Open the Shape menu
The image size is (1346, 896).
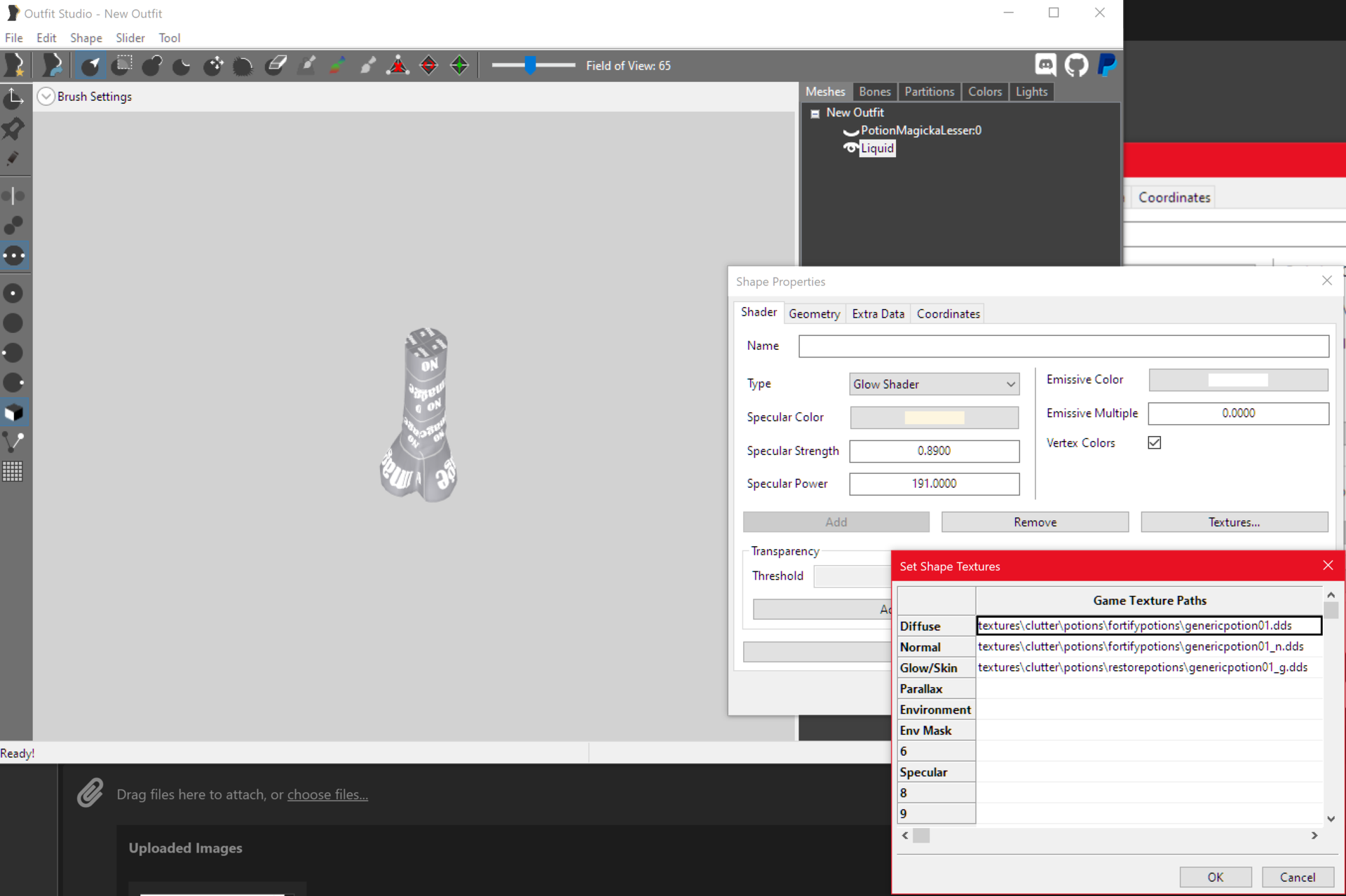coord(86,38)
